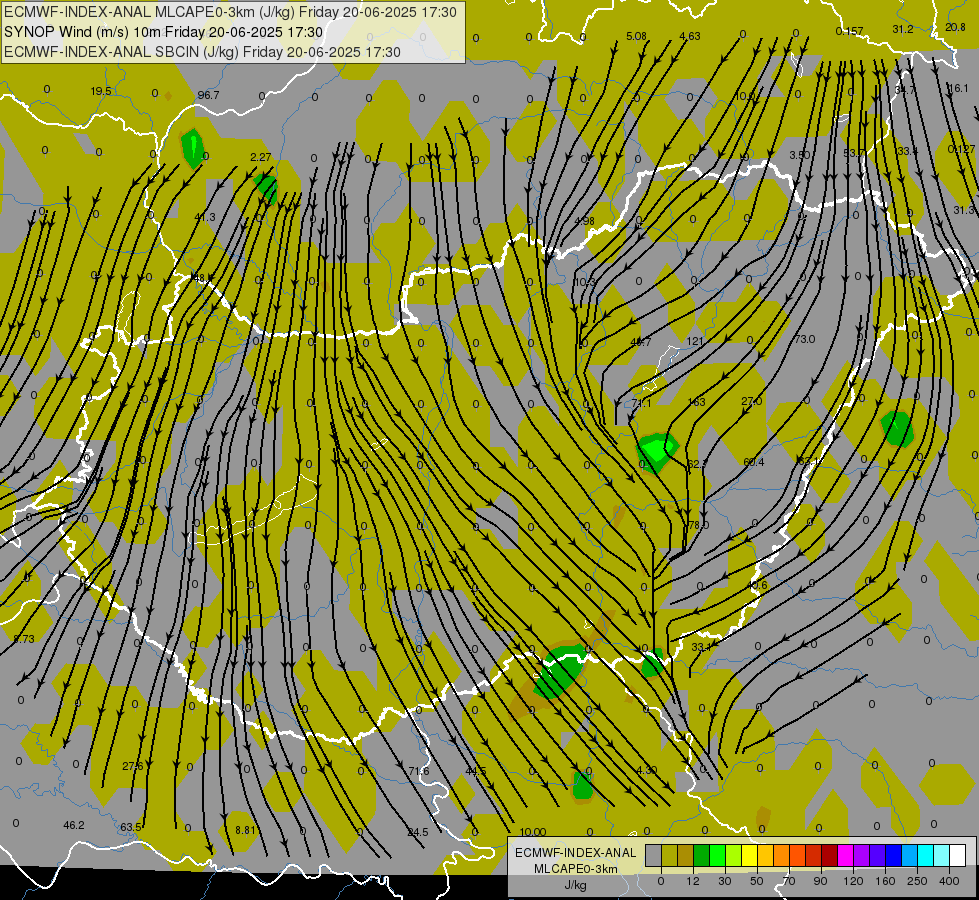Select the map value '24.5'
The height and width of the screenshot is (900, 979).
tap(418, 832)
